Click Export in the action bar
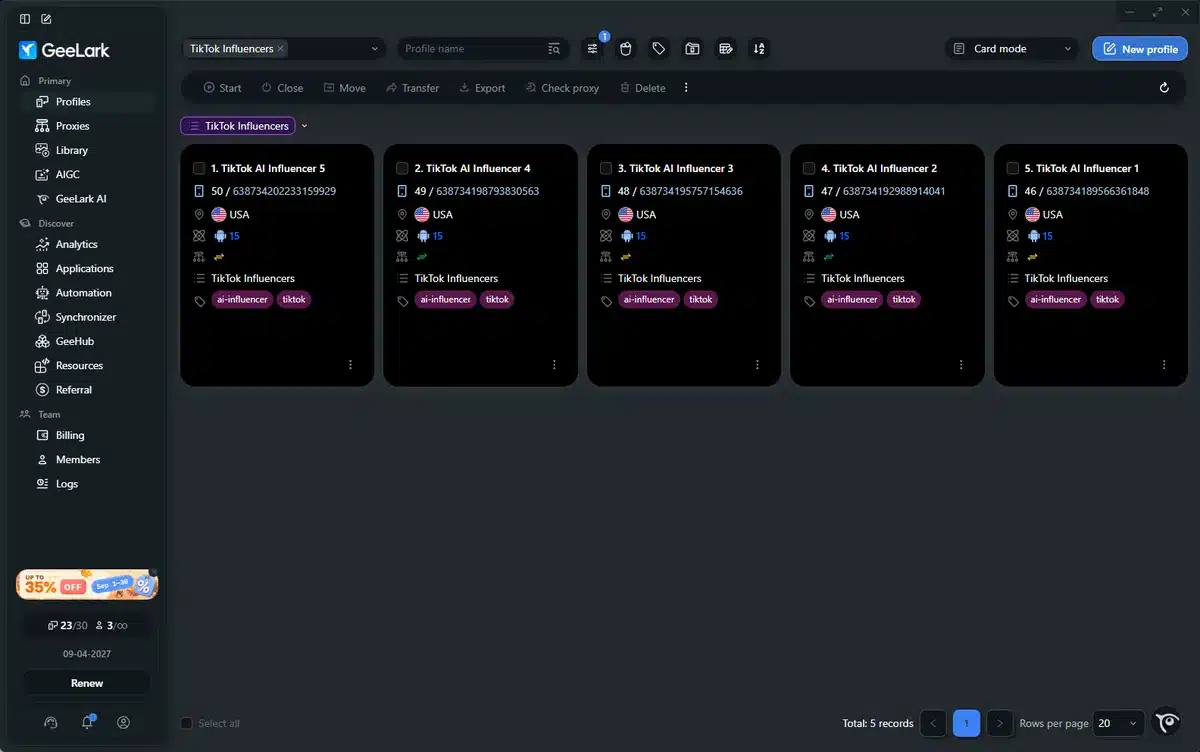Viewport: 1200px width, 752px height. [x=481, y=88]
